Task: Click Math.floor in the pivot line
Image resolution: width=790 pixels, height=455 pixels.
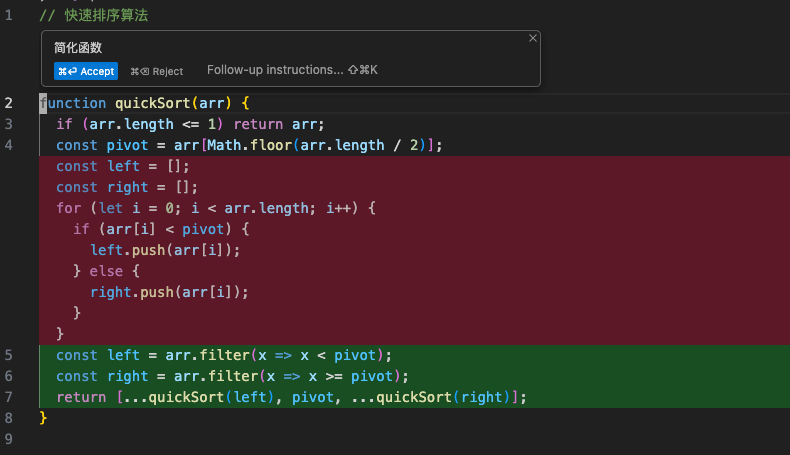Action: coord(246,145)
